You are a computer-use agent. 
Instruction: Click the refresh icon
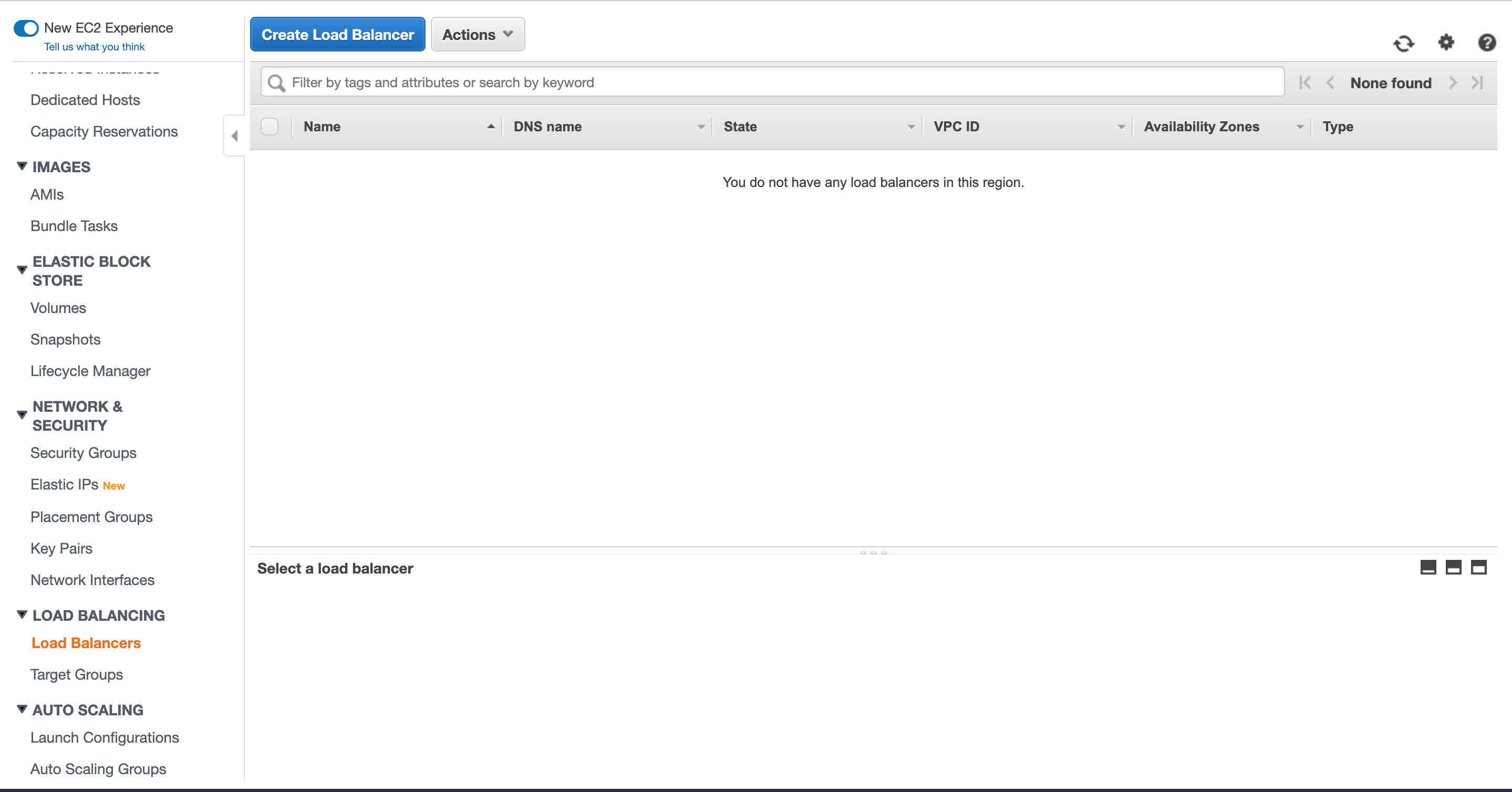[x=1403, y=44]
